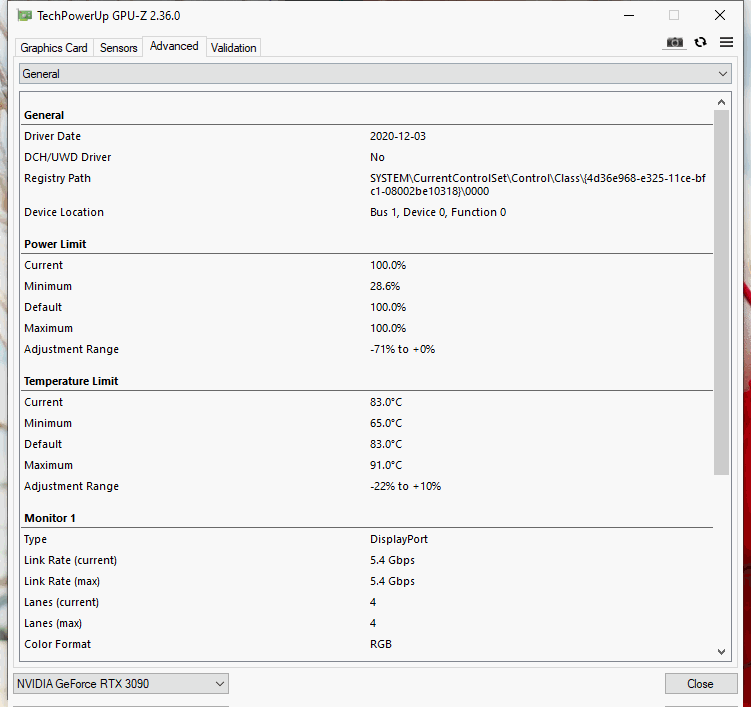The height and width of the screenshot is (707, 751).
Task: Take a screenshot with the camera icon
Action: click(675, 42)
